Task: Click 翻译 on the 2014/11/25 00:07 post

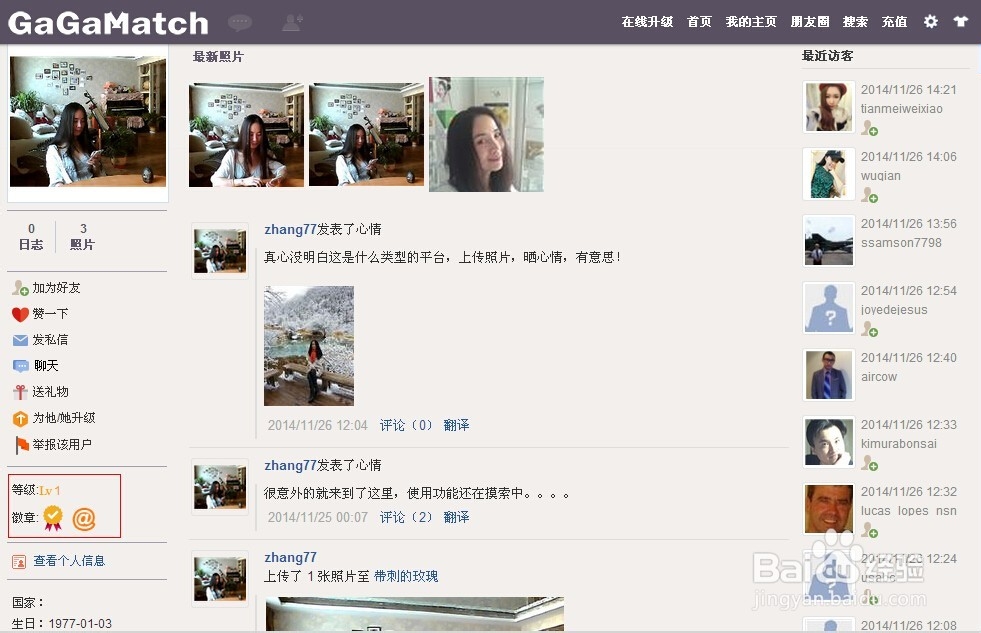Action: click(456, 517)
